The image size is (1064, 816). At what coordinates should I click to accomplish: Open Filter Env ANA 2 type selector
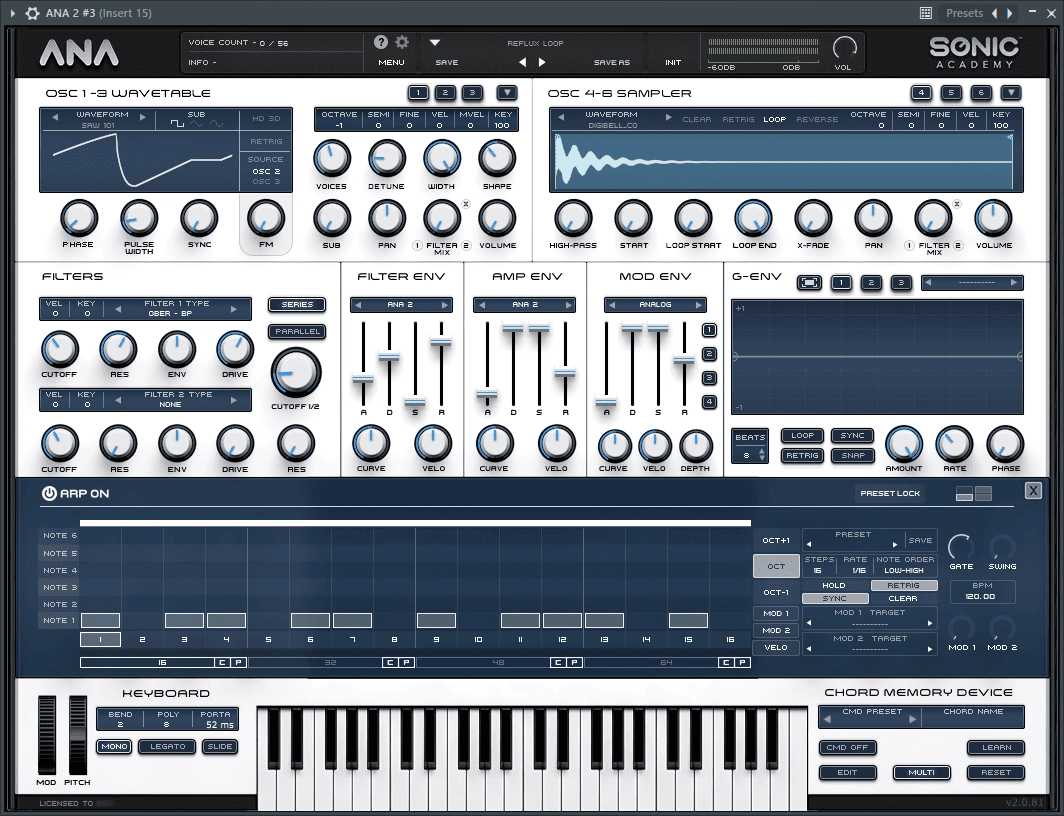(x=401, y=305)
